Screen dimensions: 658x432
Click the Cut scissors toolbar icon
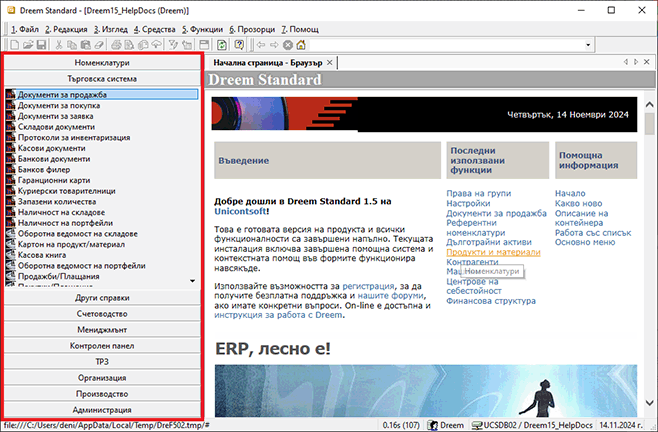pos(59,45)
